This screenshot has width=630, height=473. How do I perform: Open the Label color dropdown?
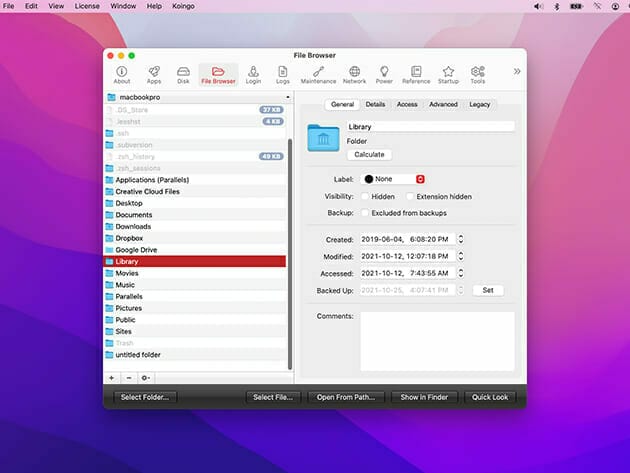[421, 179]
